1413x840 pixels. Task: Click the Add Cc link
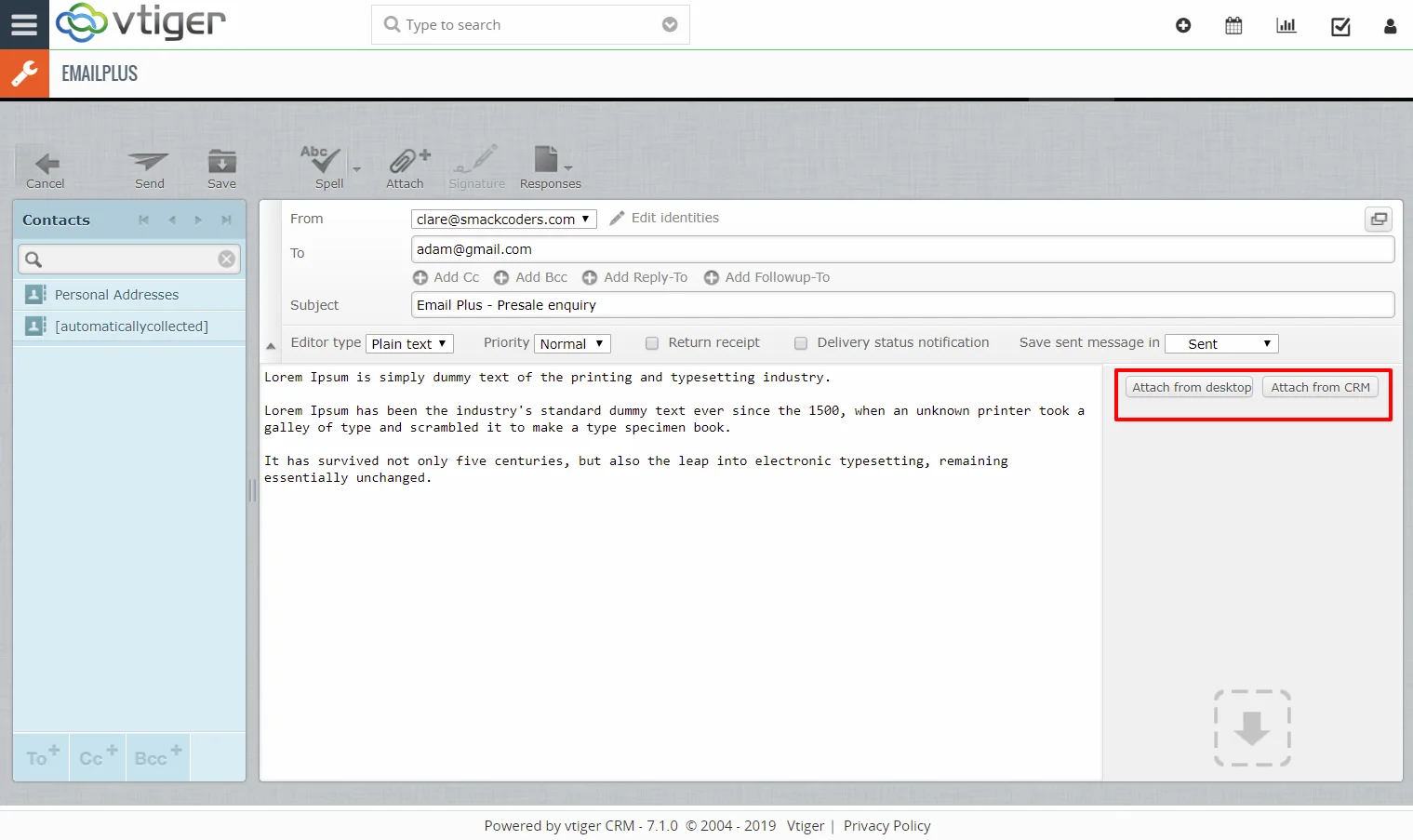(x=447, y=277)
